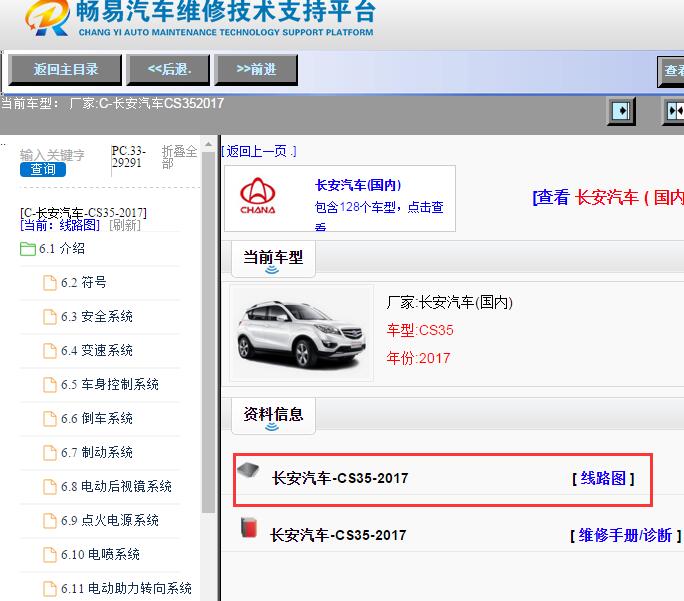The height and width of the screenshot is (601, 684).
Task: Go back with the <<后退 button
Action: pyautogui.click(x=168, y=70)
